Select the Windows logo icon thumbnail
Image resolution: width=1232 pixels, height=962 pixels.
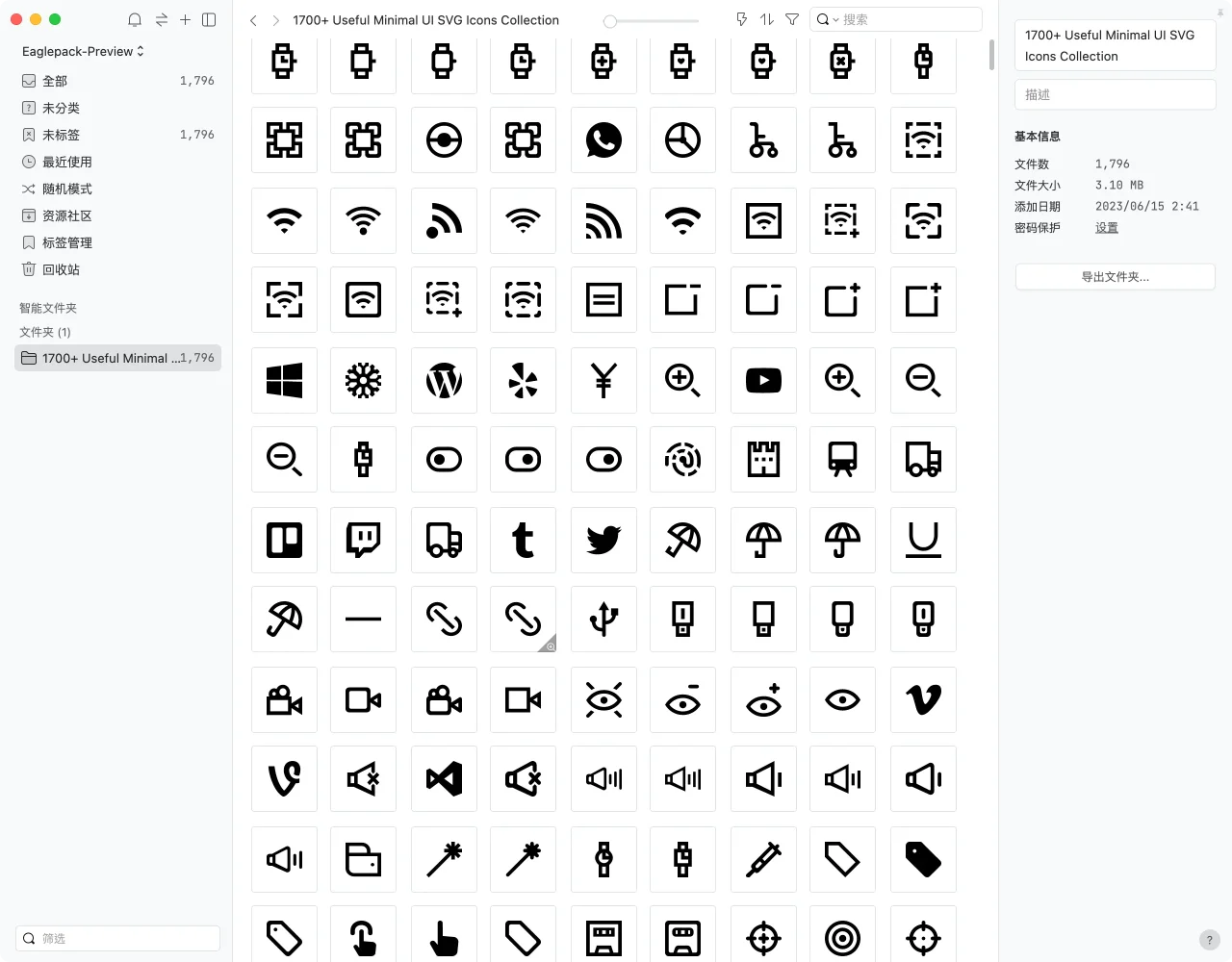284,381
